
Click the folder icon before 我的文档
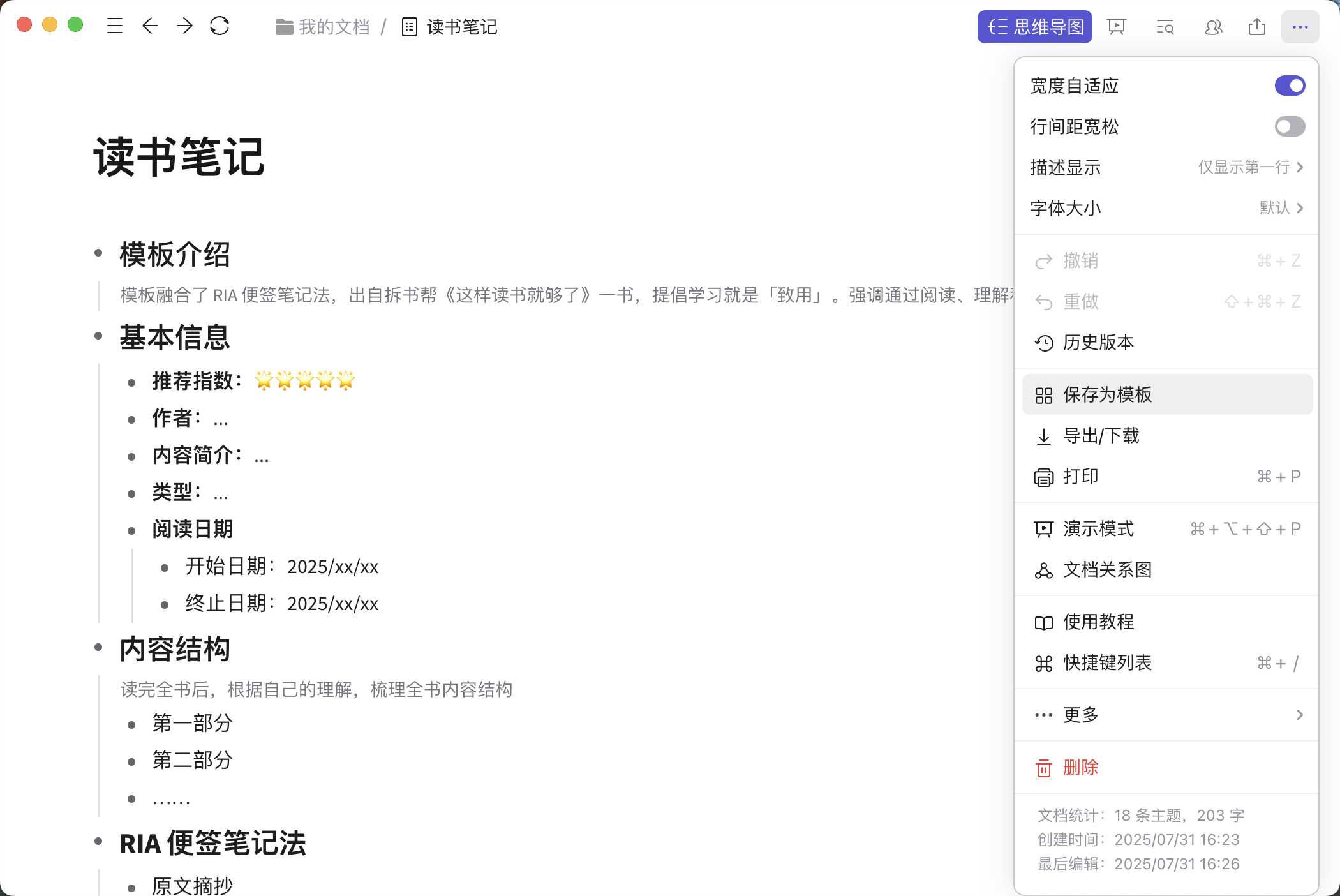click(x=284, y=27)
